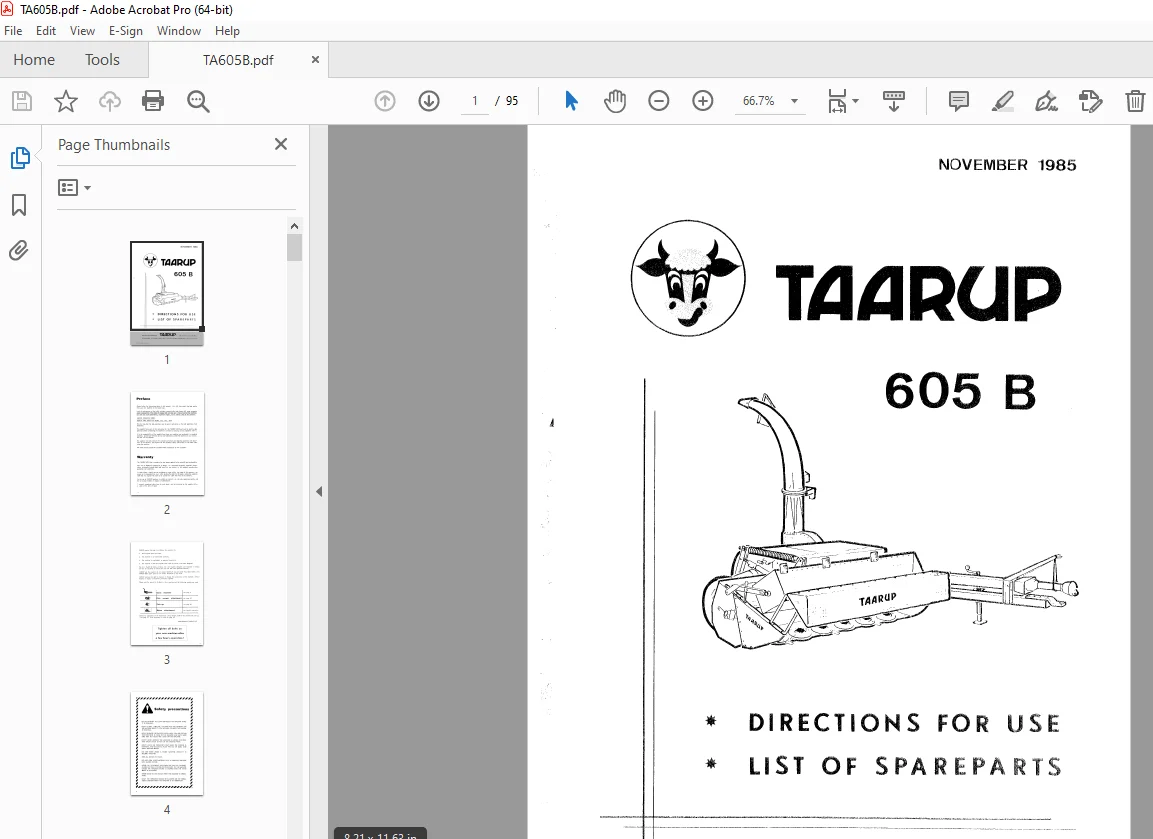
Task: Select page 2 thumbnail
Action: 167,443
